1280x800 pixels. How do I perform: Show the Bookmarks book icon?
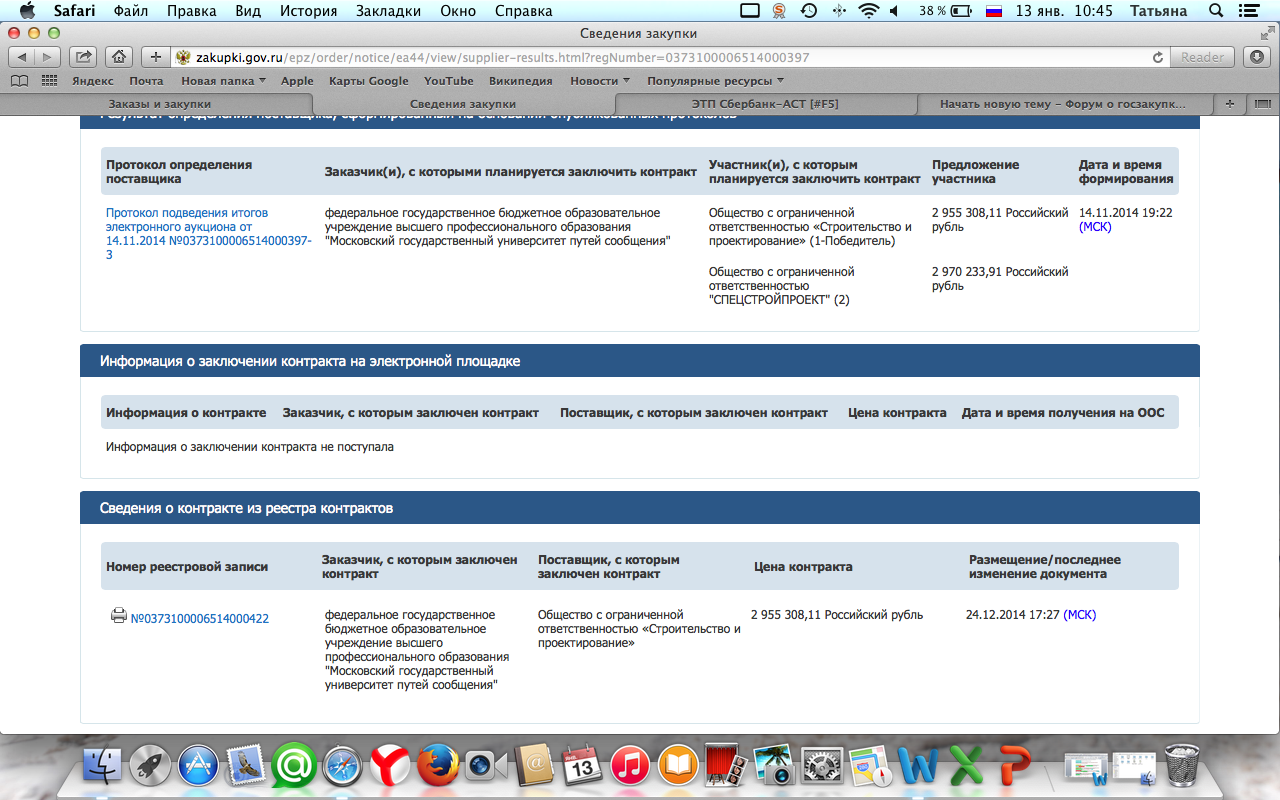click(19, 81)
